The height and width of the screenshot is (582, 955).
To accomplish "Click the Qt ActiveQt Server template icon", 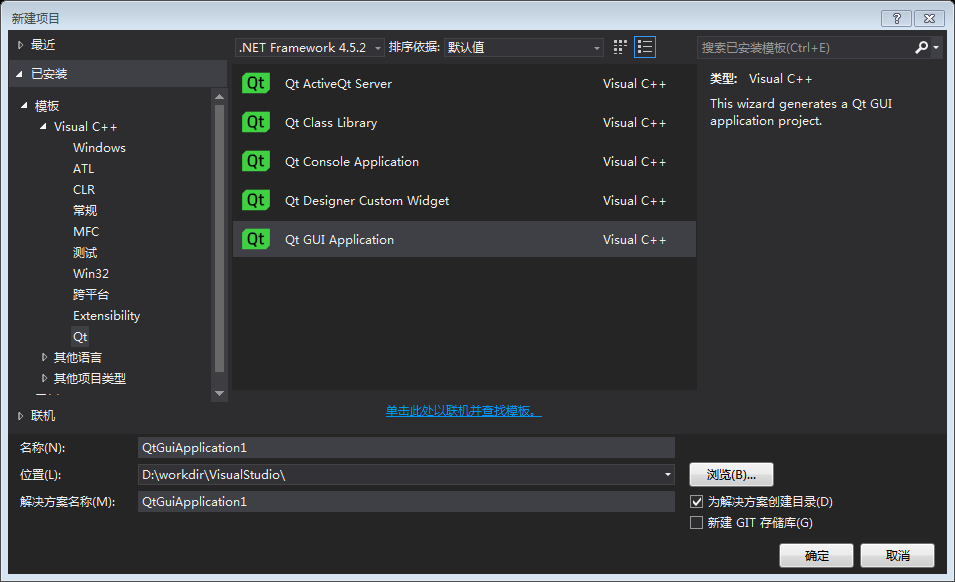I will tap(256, 83).
